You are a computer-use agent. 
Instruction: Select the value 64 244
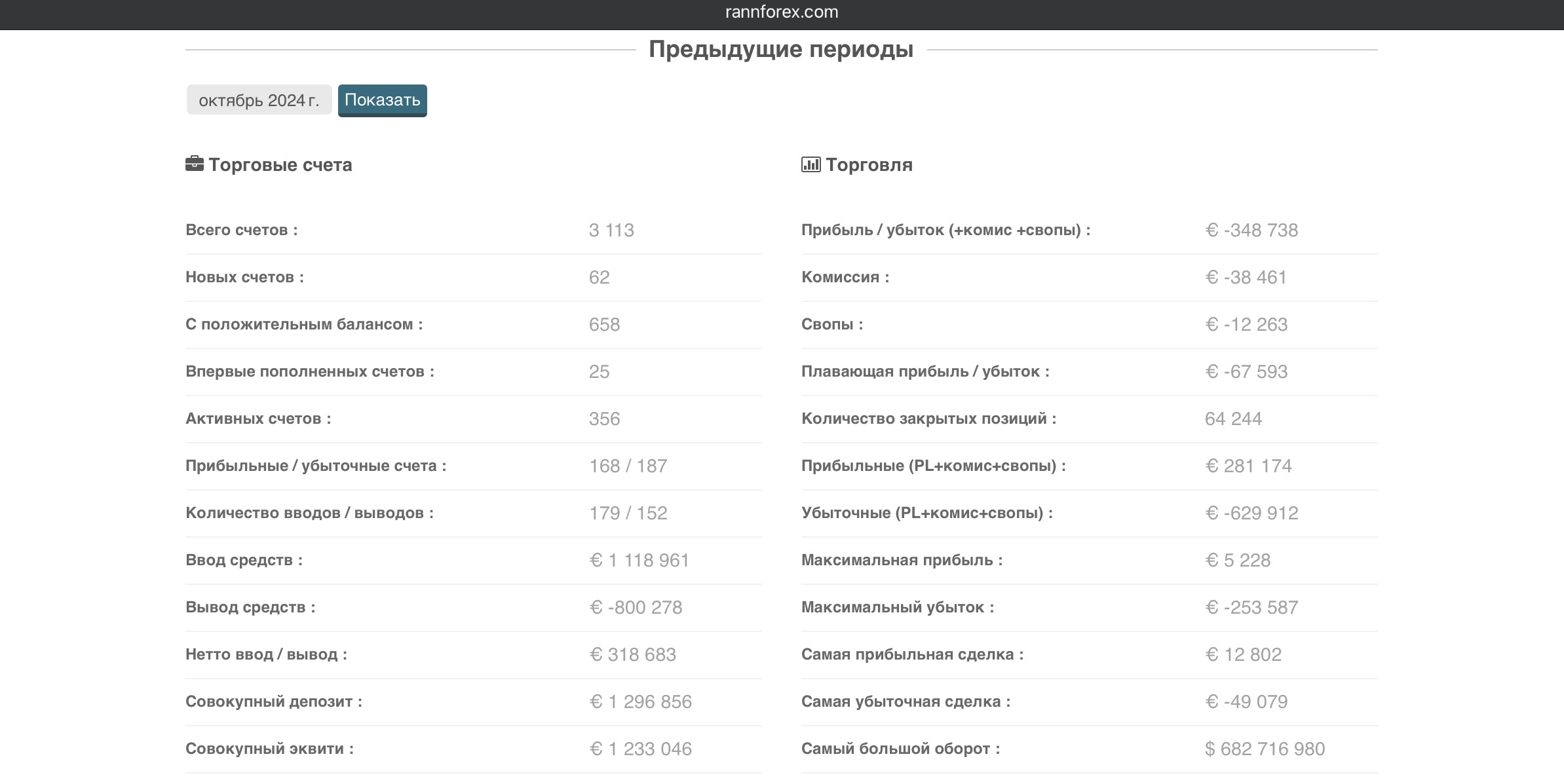coord(1233,419)
